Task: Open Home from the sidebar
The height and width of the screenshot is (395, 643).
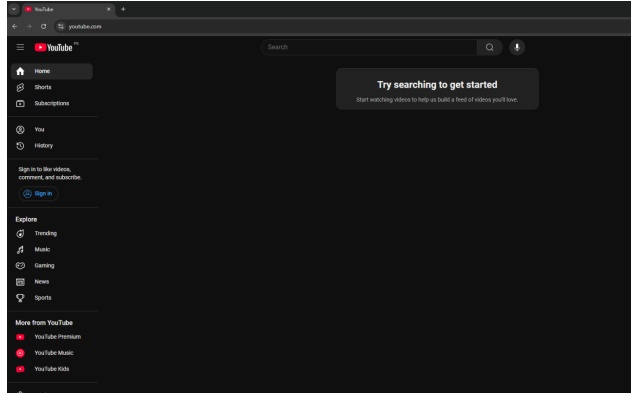Action: (52, 71)
